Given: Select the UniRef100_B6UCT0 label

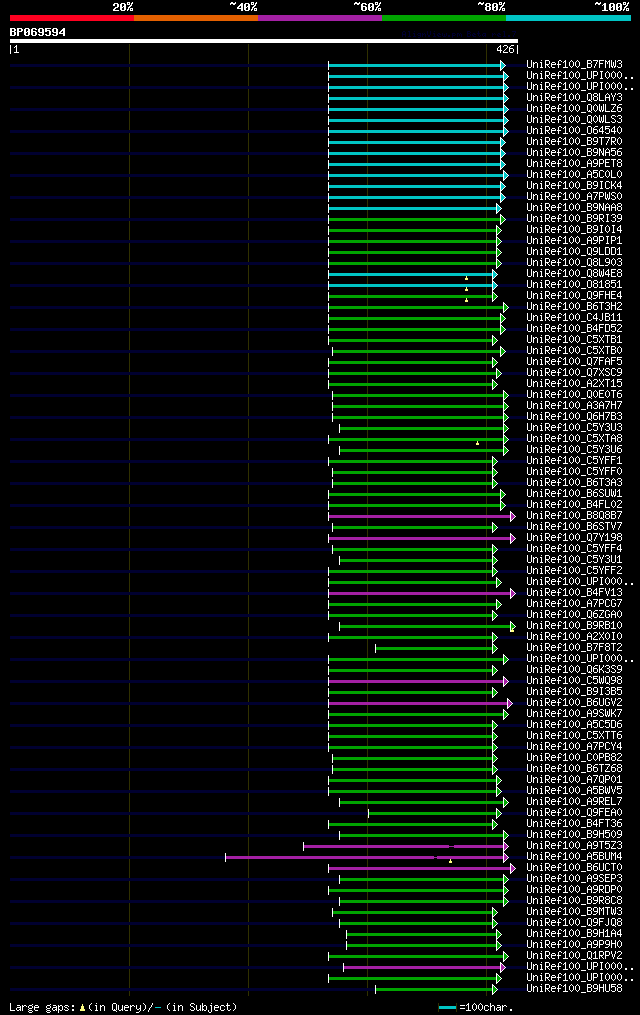Looking at the screenshot, I should (574, 868).
